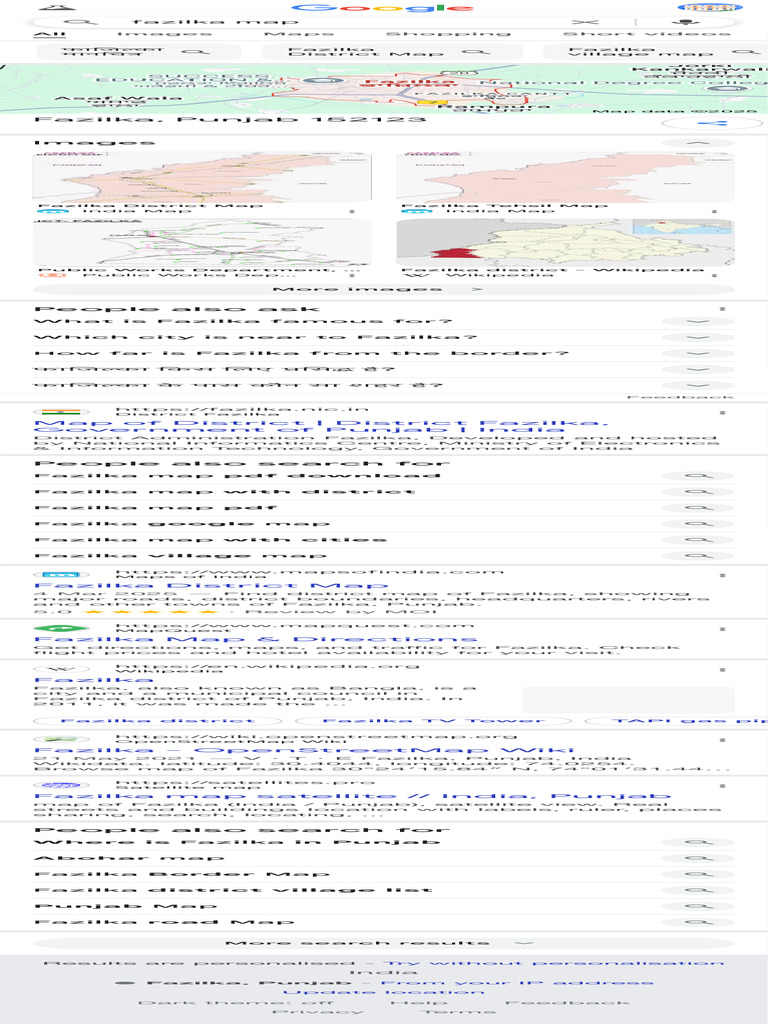This screenshot has width=768, height=1024.
Task: Click the 'More images' button
Action: (383, 289)
